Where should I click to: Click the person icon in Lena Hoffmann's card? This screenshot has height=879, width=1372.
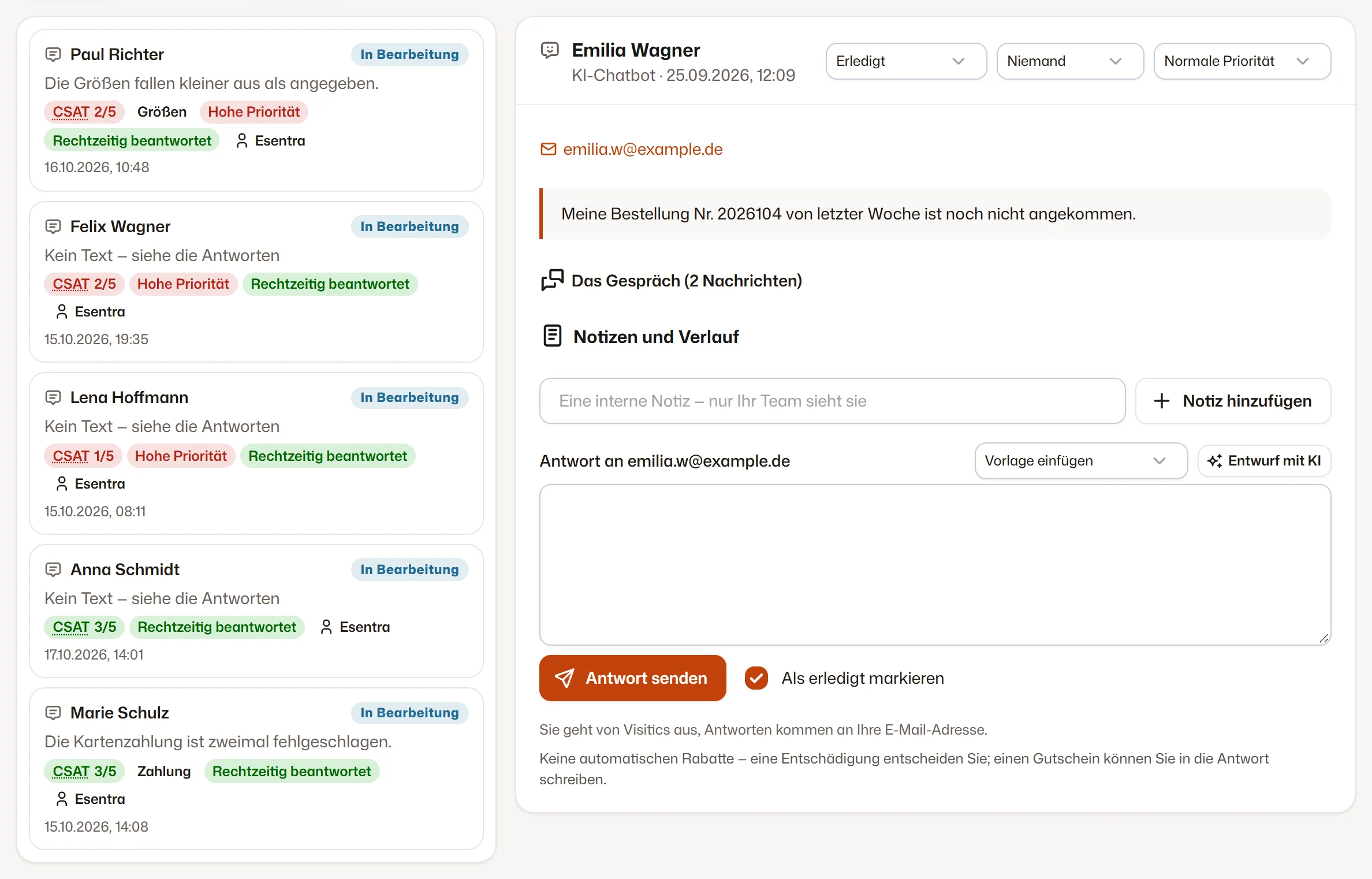point(62,483)
